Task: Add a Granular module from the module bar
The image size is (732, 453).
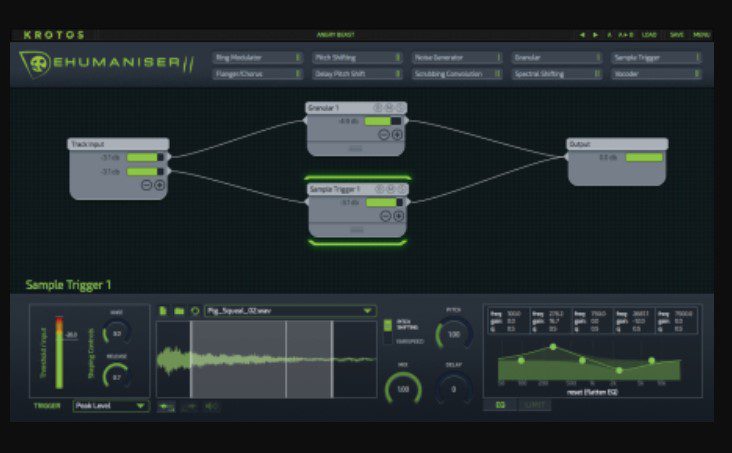Action: click(x=556, y=57)
